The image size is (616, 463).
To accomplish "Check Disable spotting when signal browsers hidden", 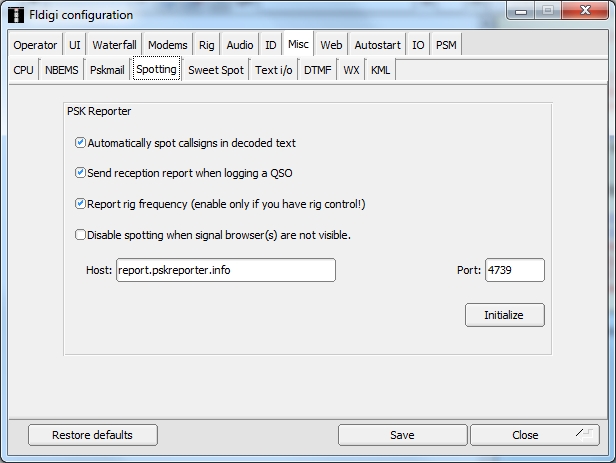I will pyautogui.click(x=81, y=235).
